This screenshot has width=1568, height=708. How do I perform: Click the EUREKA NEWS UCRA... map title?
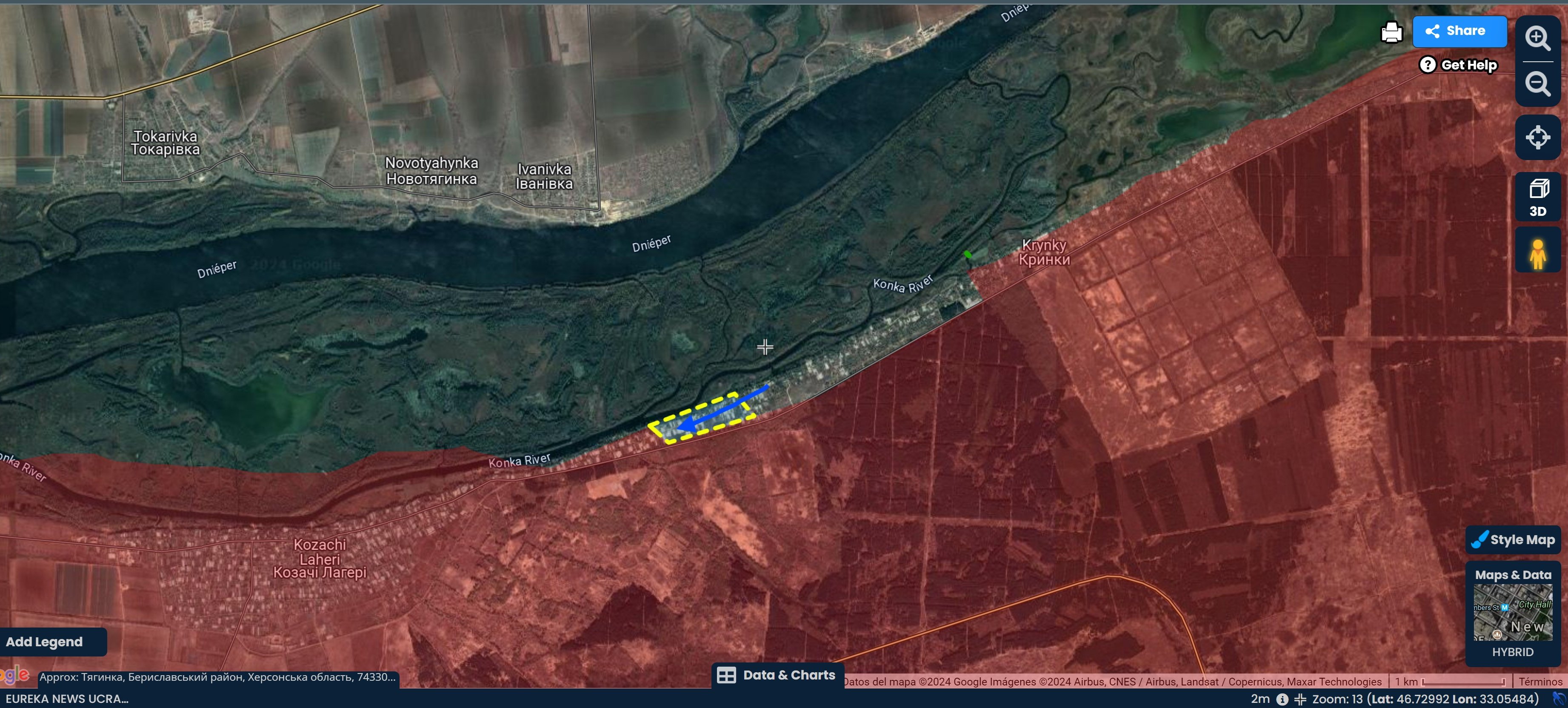point(67,699)
